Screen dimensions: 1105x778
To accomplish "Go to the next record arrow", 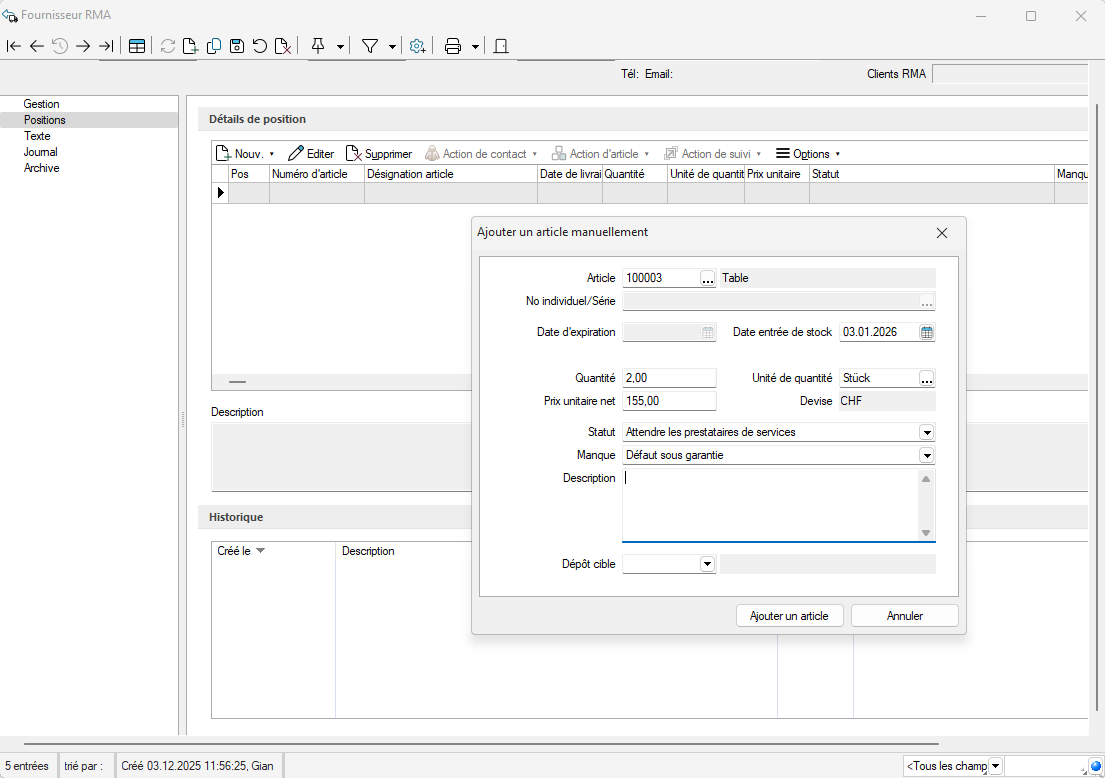I will point(83,46).
